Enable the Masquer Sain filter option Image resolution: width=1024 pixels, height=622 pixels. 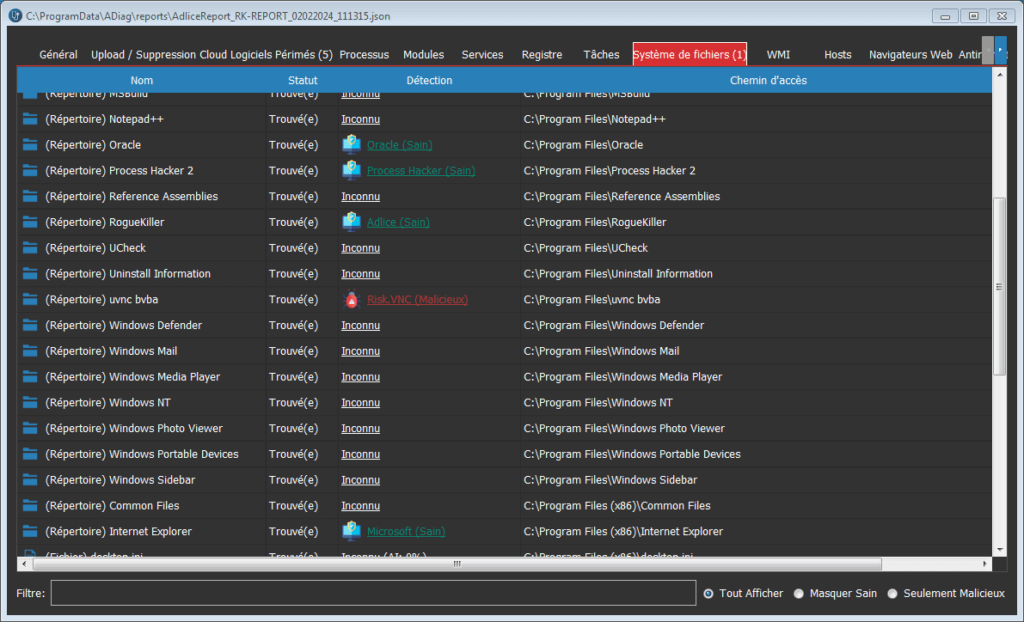(x=799, y=593)
